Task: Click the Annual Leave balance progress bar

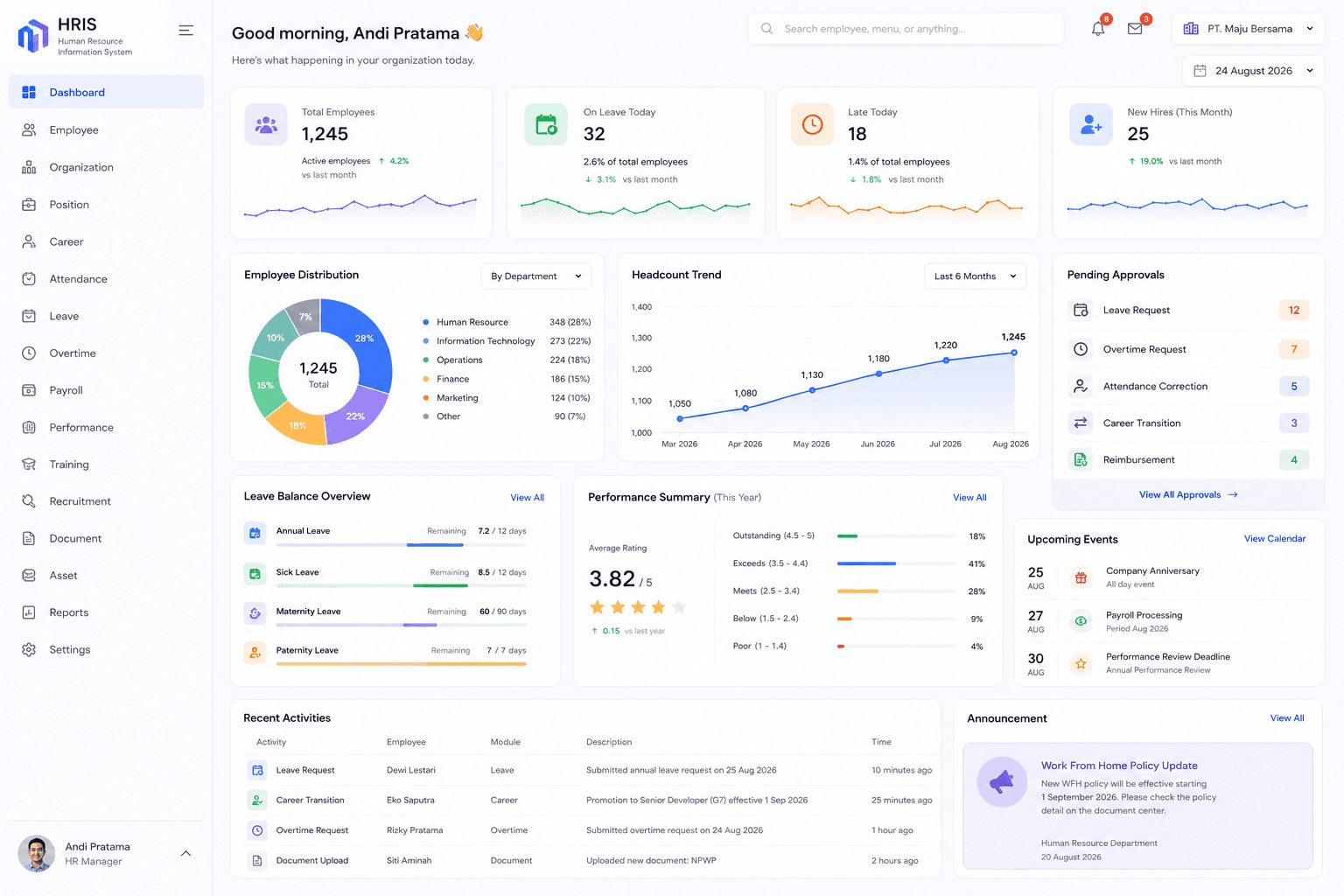Action: pos(402,545)
